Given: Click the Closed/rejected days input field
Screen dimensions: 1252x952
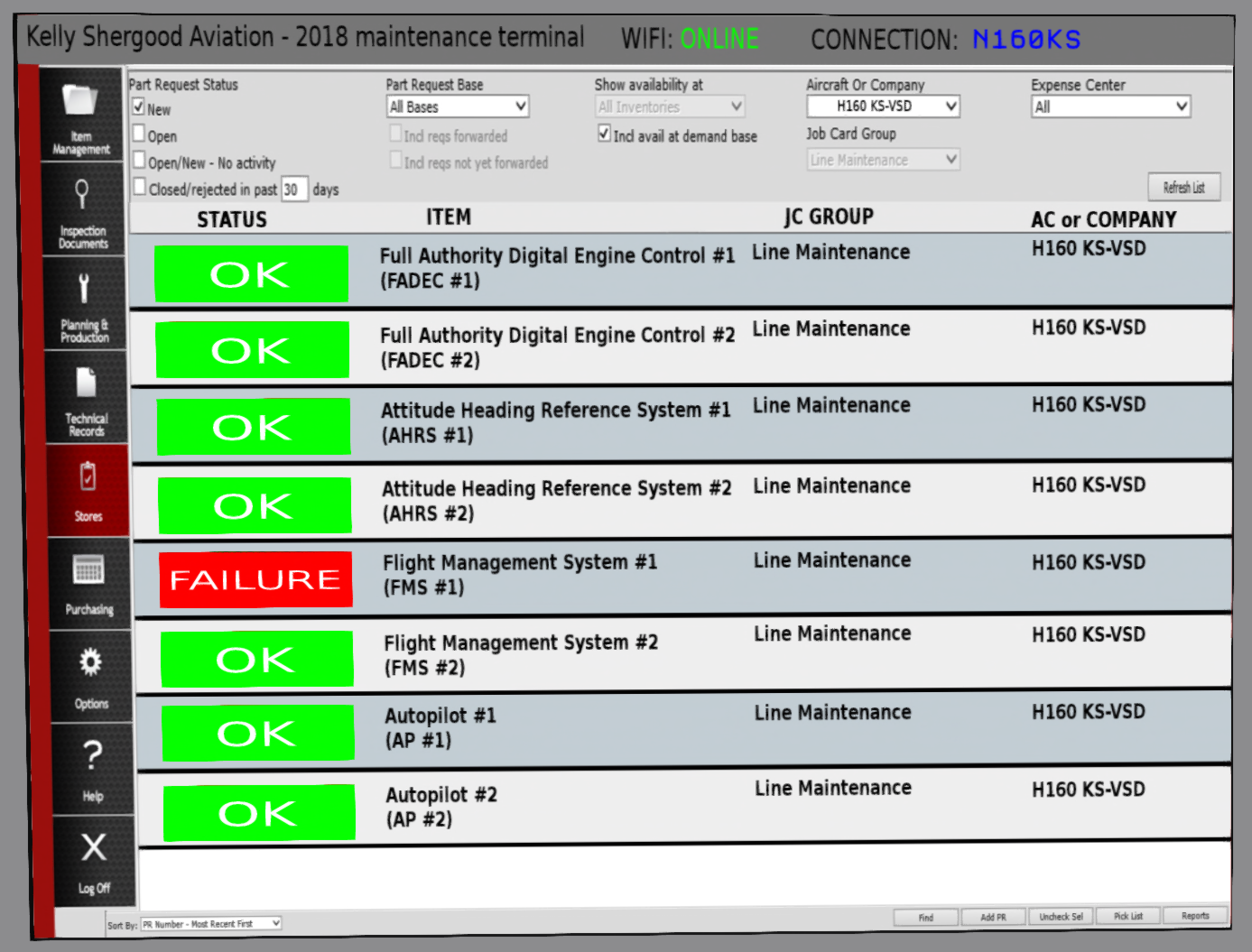Looking at the screenshot, I should coord(294,189).
